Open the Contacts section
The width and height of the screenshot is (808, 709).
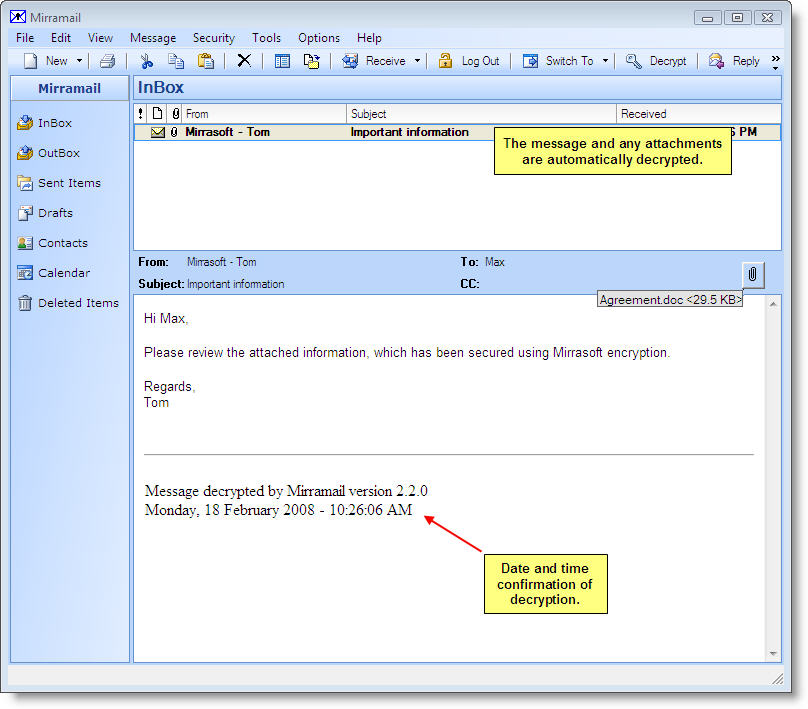pos(53,243)
